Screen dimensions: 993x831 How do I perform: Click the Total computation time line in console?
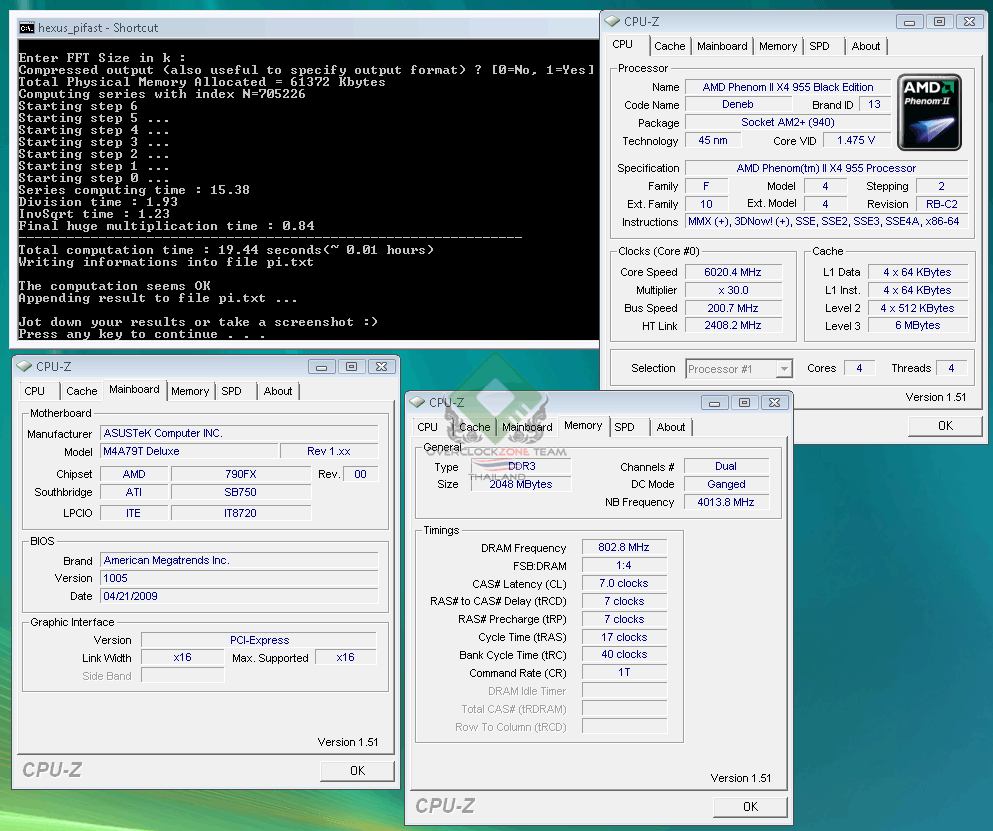pyautogui.click(x=226, y=250)
